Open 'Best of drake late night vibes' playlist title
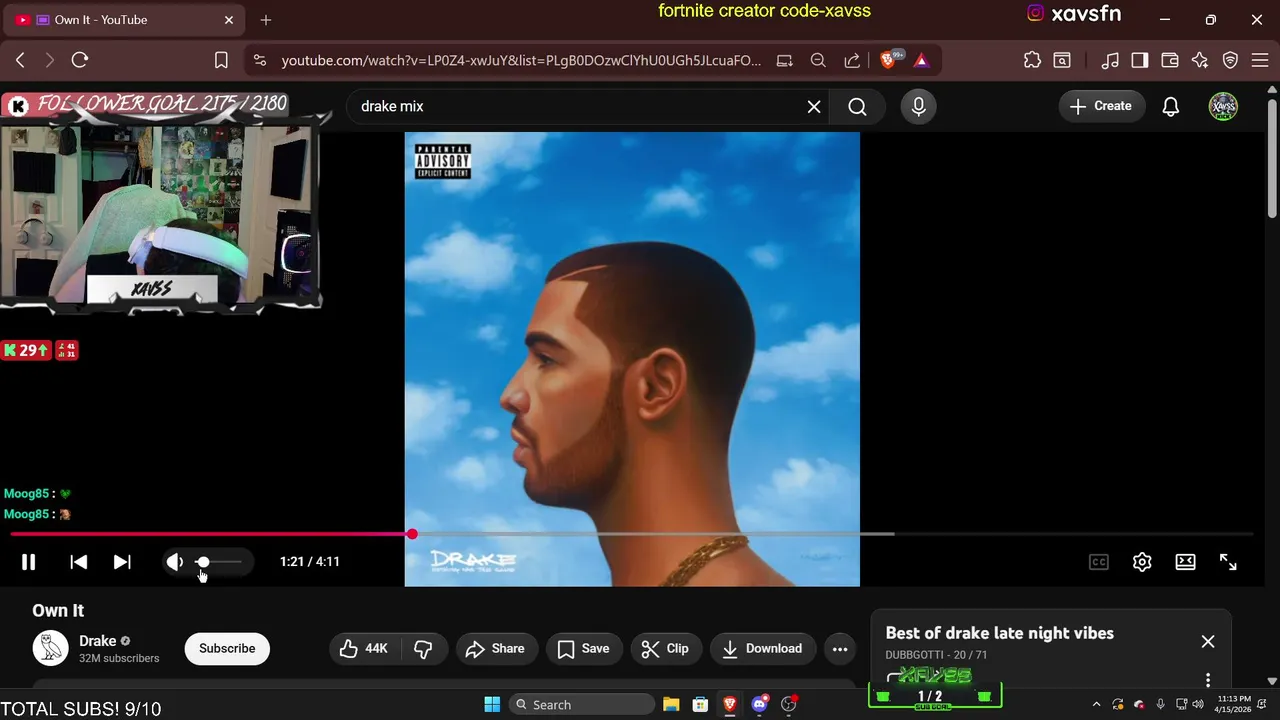This screenshot has width=1280, height=720. click(999, 633)
